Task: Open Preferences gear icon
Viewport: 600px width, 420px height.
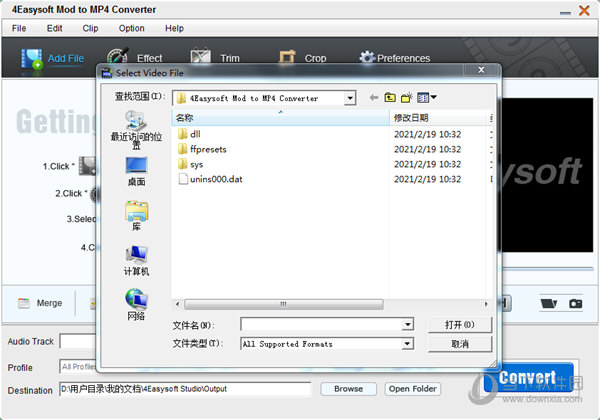Action: coord(367,57)
